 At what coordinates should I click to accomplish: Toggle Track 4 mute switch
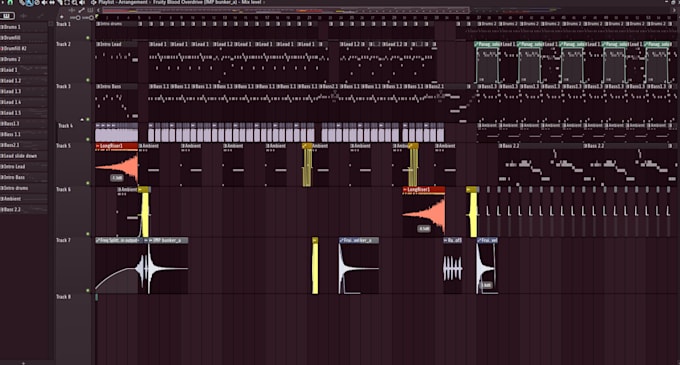88,139
